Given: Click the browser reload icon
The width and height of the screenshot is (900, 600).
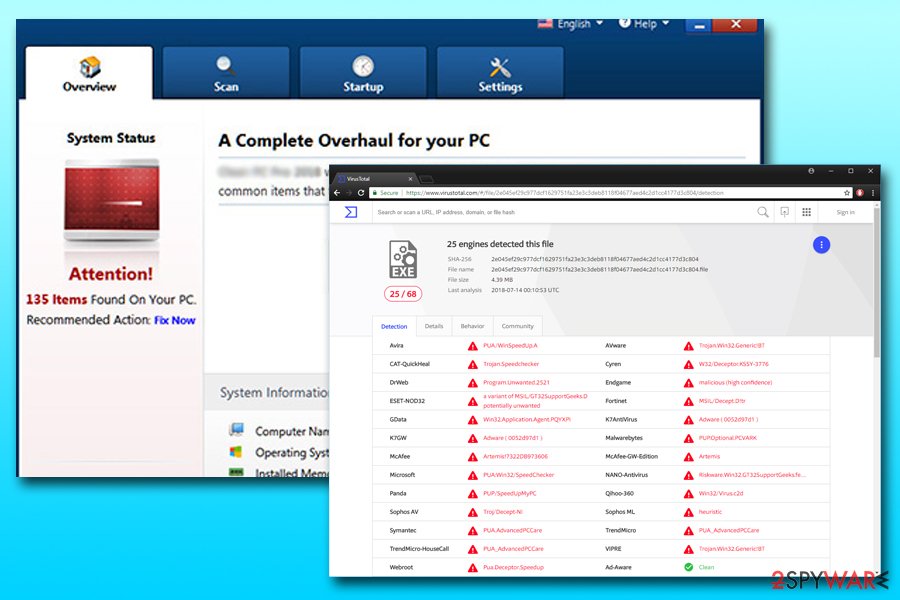Looking at the screenshot, I should point(361,193).
